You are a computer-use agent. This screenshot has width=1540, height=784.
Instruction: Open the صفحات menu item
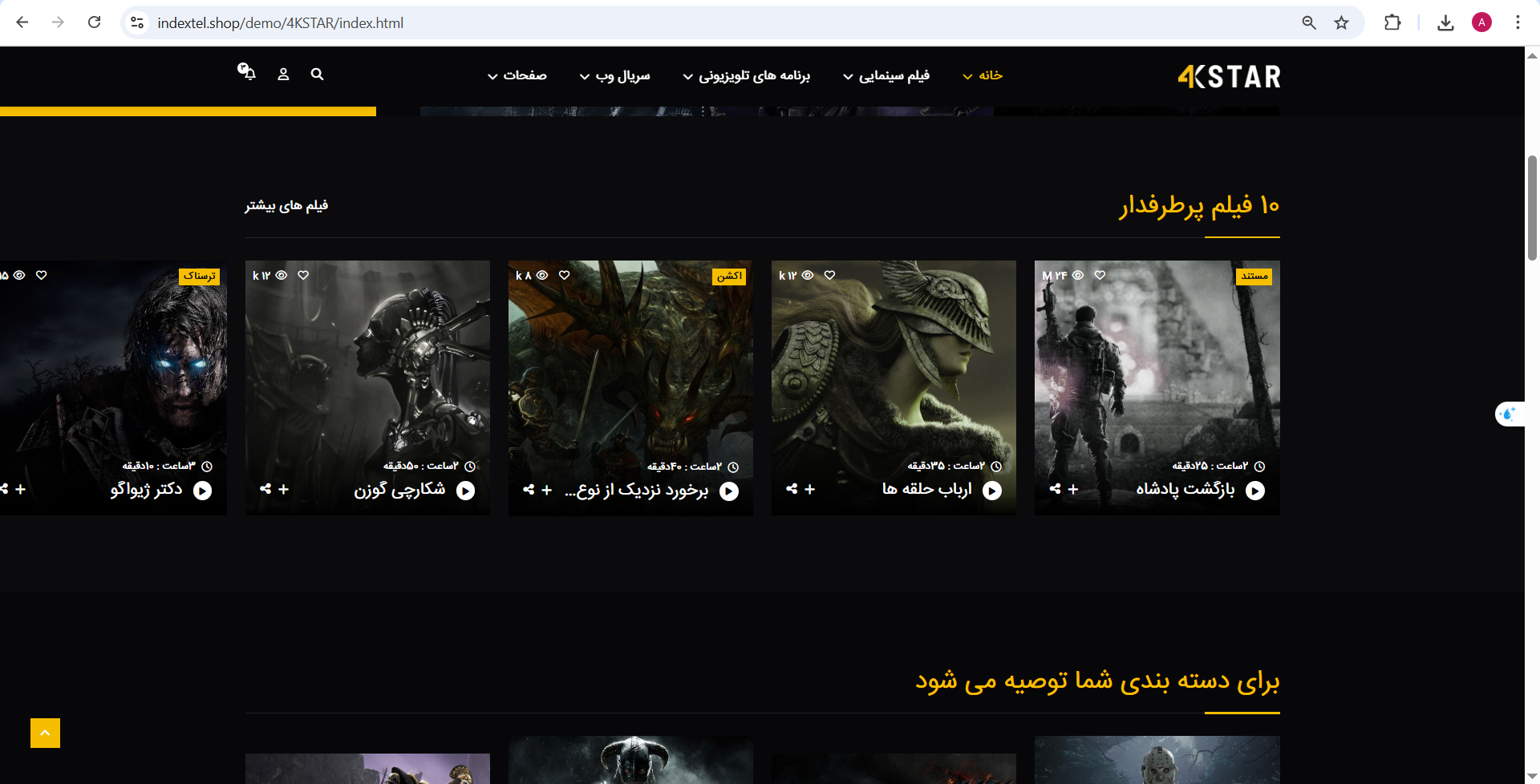point(517,75)
